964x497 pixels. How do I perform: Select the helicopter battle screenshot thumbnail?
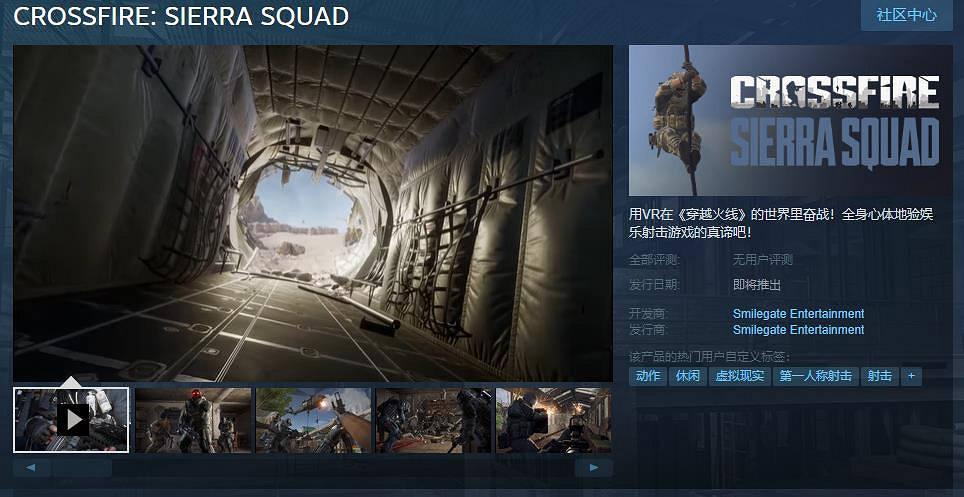[x=313, y=420]
